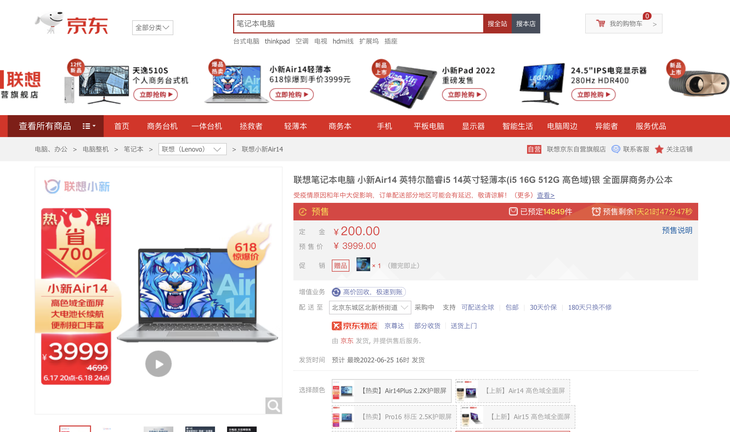Open the 平板电脑 nav tab

(429, 126)
